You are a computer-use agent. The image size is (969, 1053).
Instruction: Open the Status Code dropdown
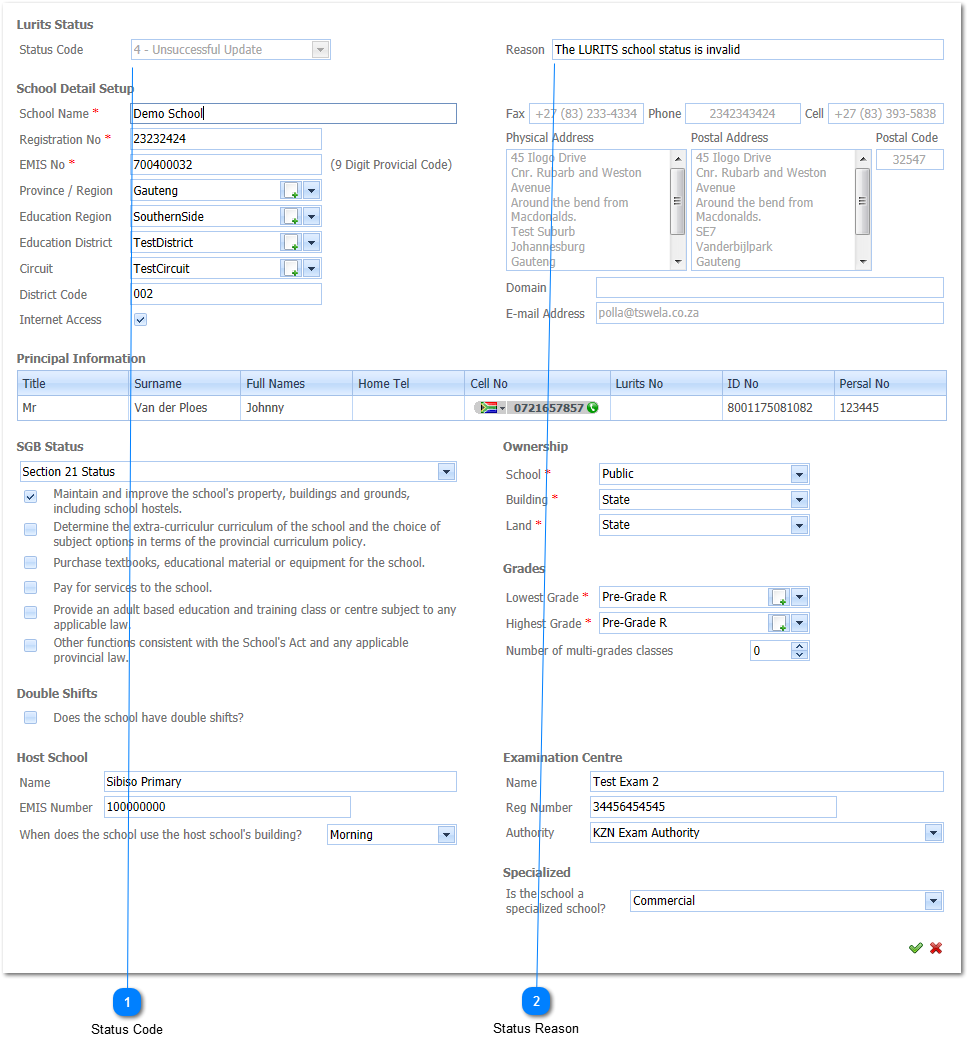pos(320,50)
